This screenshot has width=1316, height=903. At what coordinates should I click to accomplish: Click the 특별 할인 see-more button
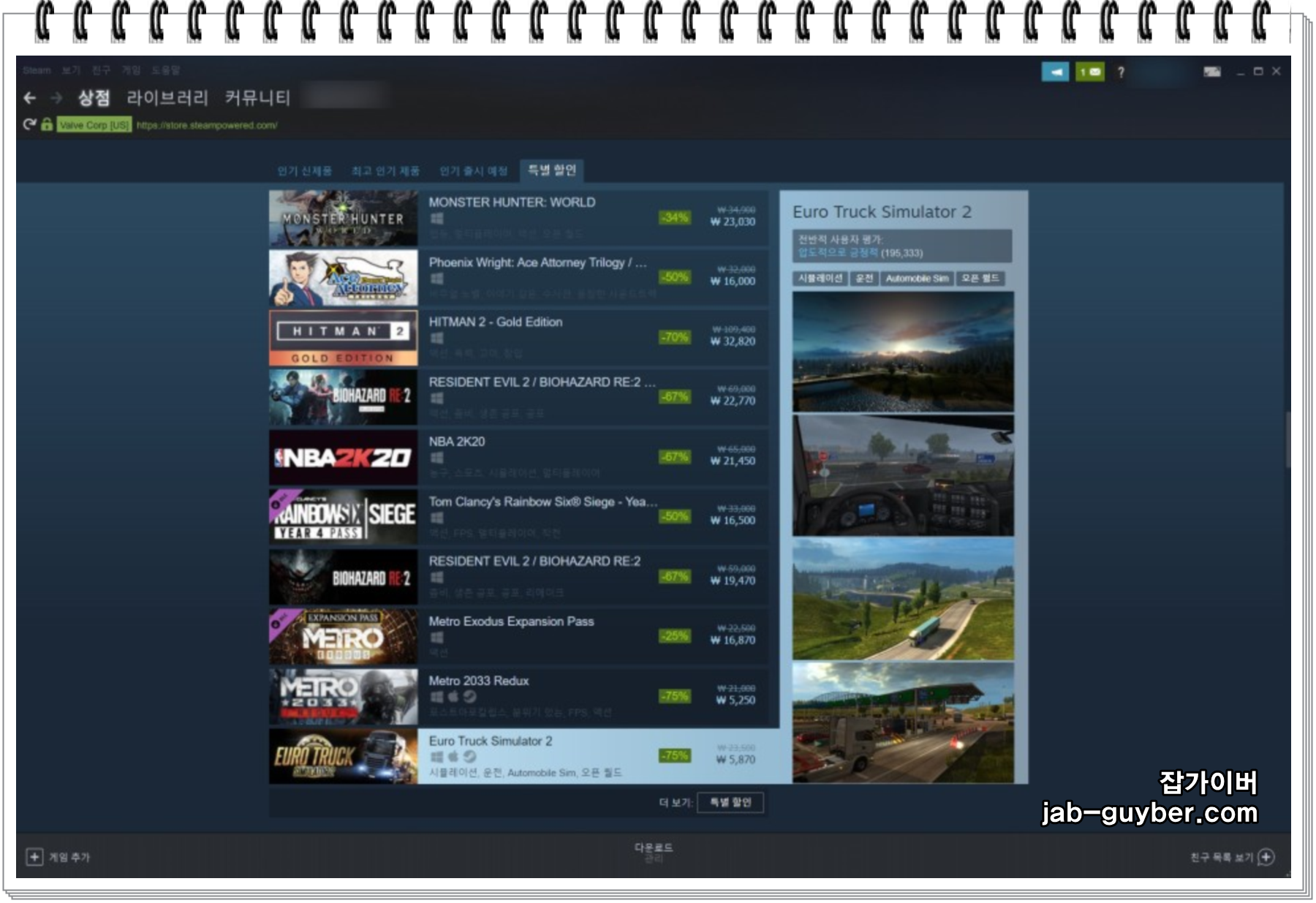[x=730, y=802]
